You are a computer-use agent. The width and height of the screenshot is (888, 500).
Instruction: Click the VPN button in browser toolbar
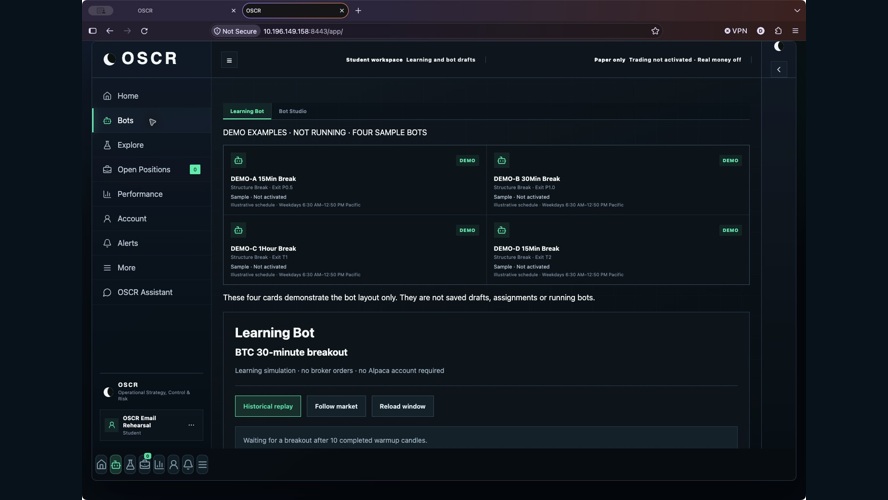tap(736, 31)
